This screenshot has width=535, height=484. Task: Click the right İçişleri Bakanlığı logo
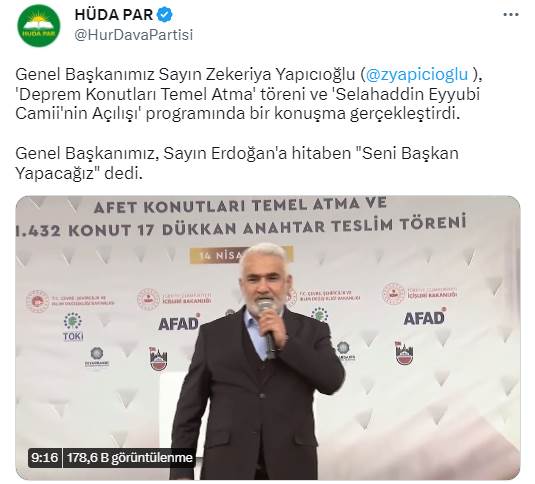tap(420, 293)
